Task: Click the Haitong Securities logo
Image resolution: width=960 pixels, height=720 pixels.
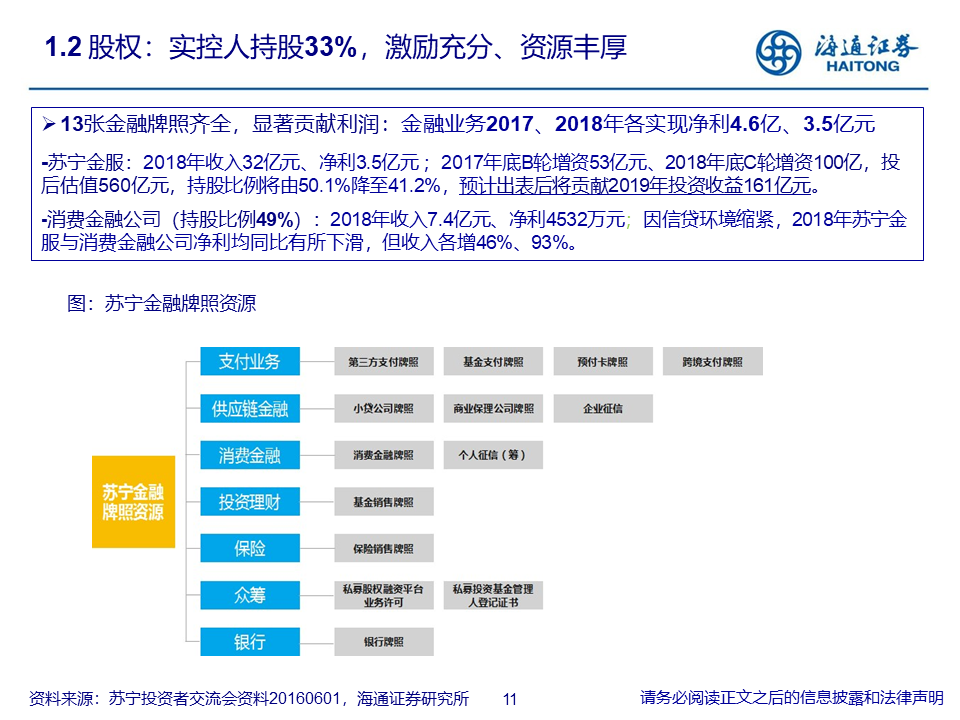Action: [836, 53]
